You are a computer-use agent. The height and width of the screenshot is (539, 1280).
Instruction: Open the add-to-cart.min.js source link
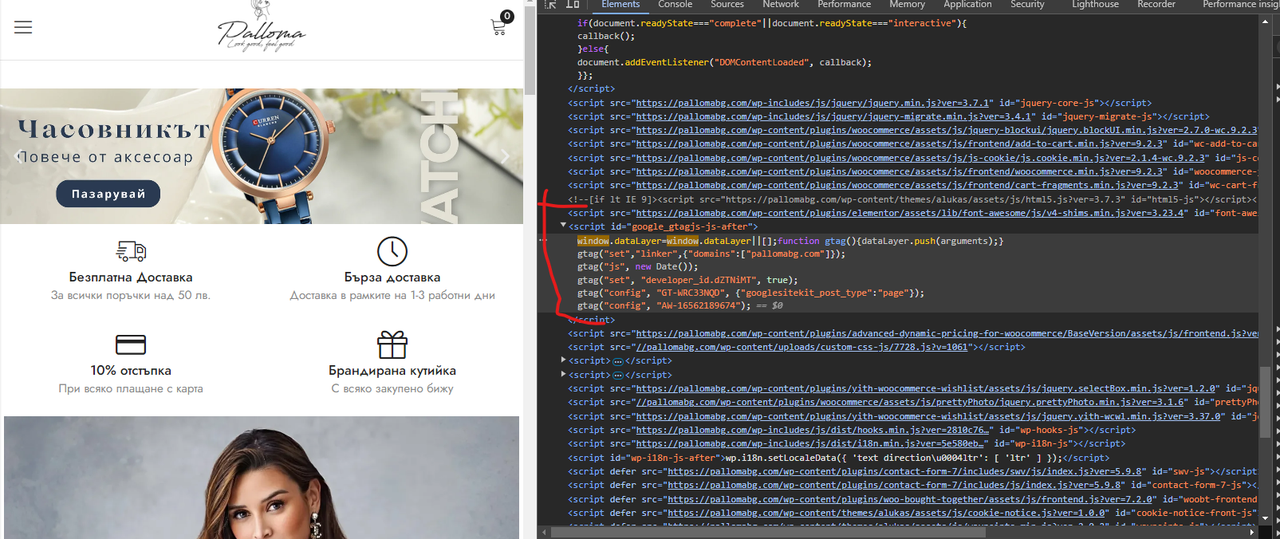pyautogui.click(x=901, y=144)
